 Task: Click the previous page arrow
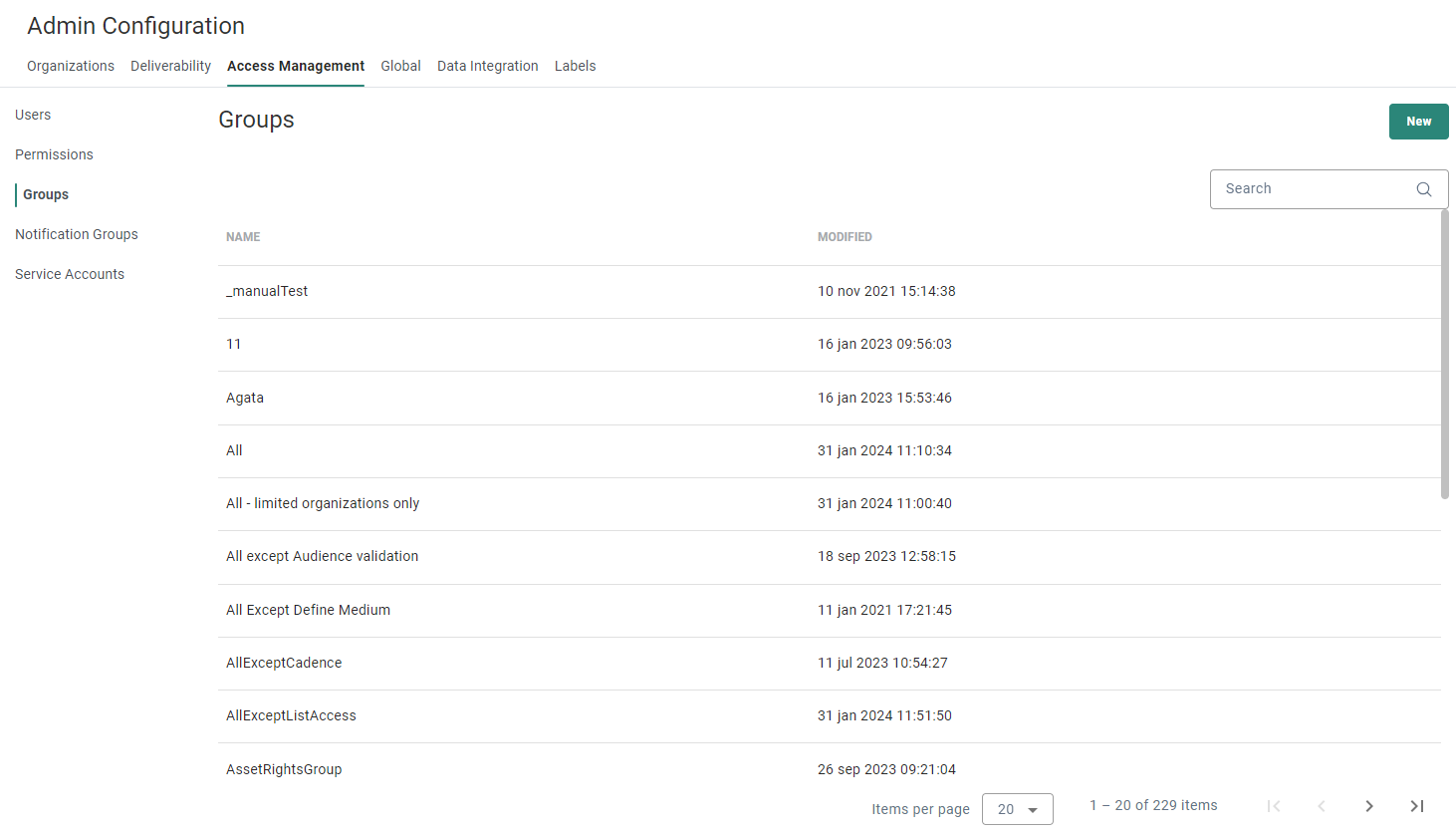(x=1322, y=806)
